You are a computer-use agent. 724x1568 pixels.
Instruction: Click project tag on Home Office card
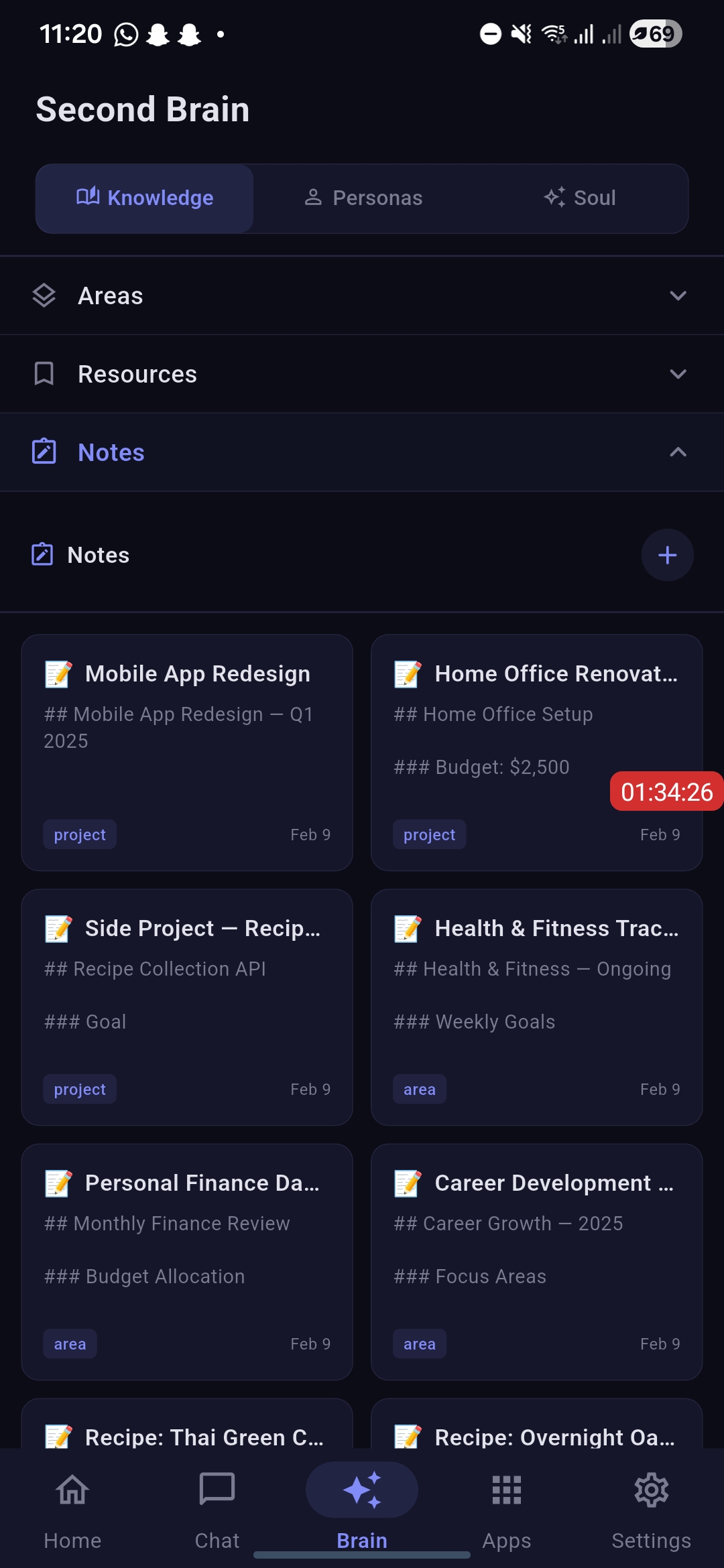pos(429,834)
